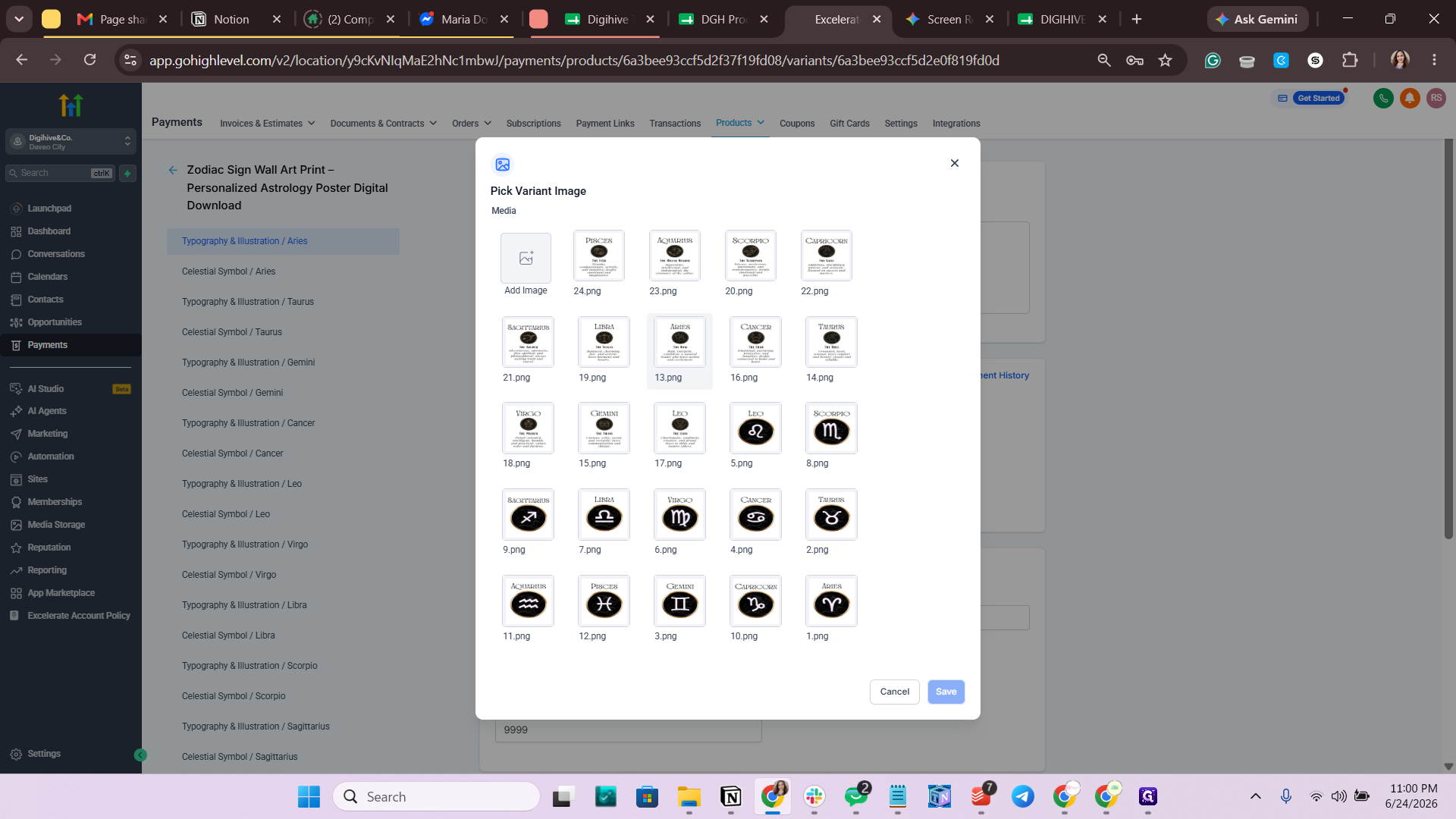
Task: Click the Ask Gemini button
Action: [1257, 19]
